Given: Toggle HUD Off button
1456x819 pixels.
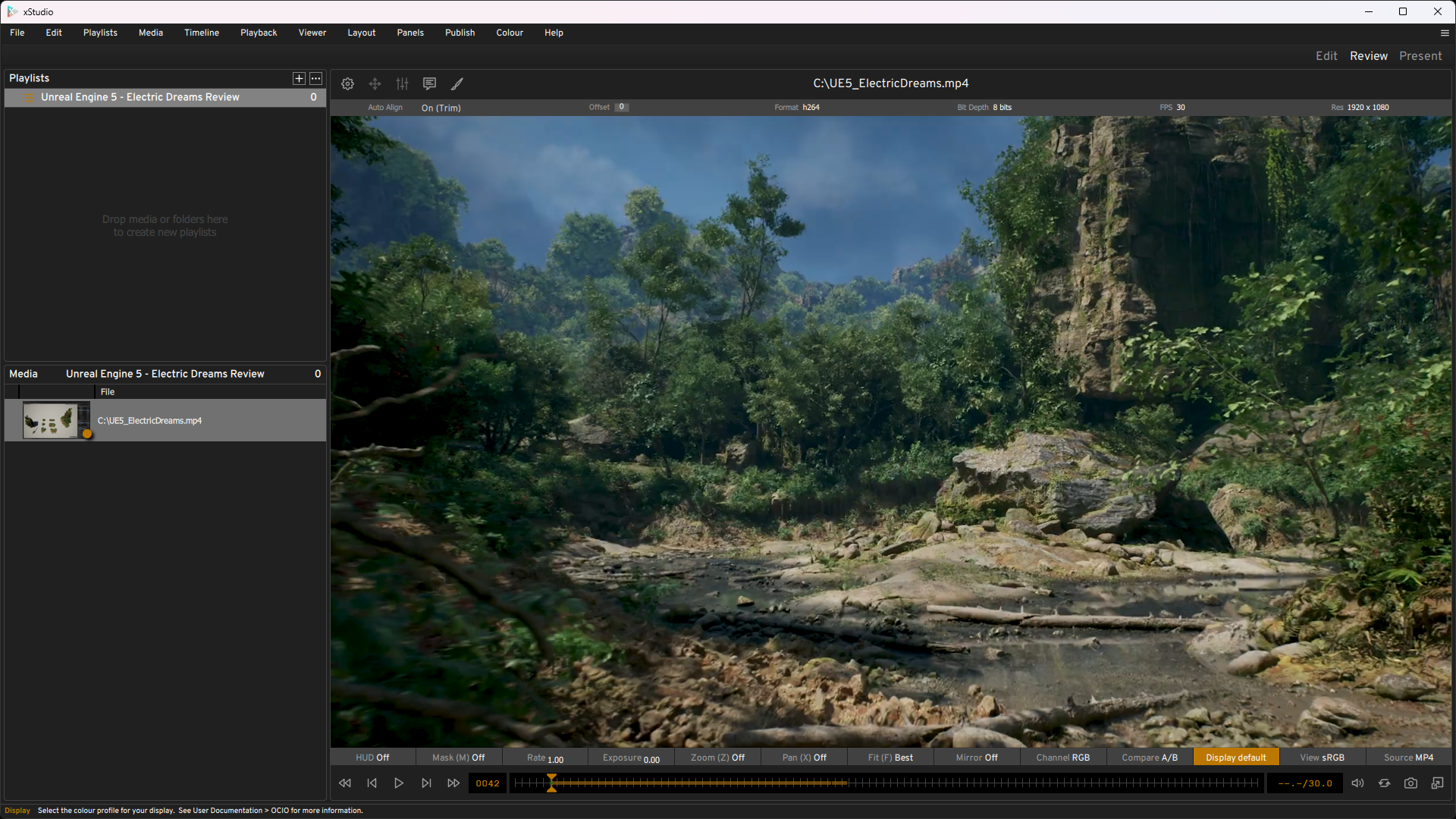Looking at the screenshot, I should coord(372,758).
